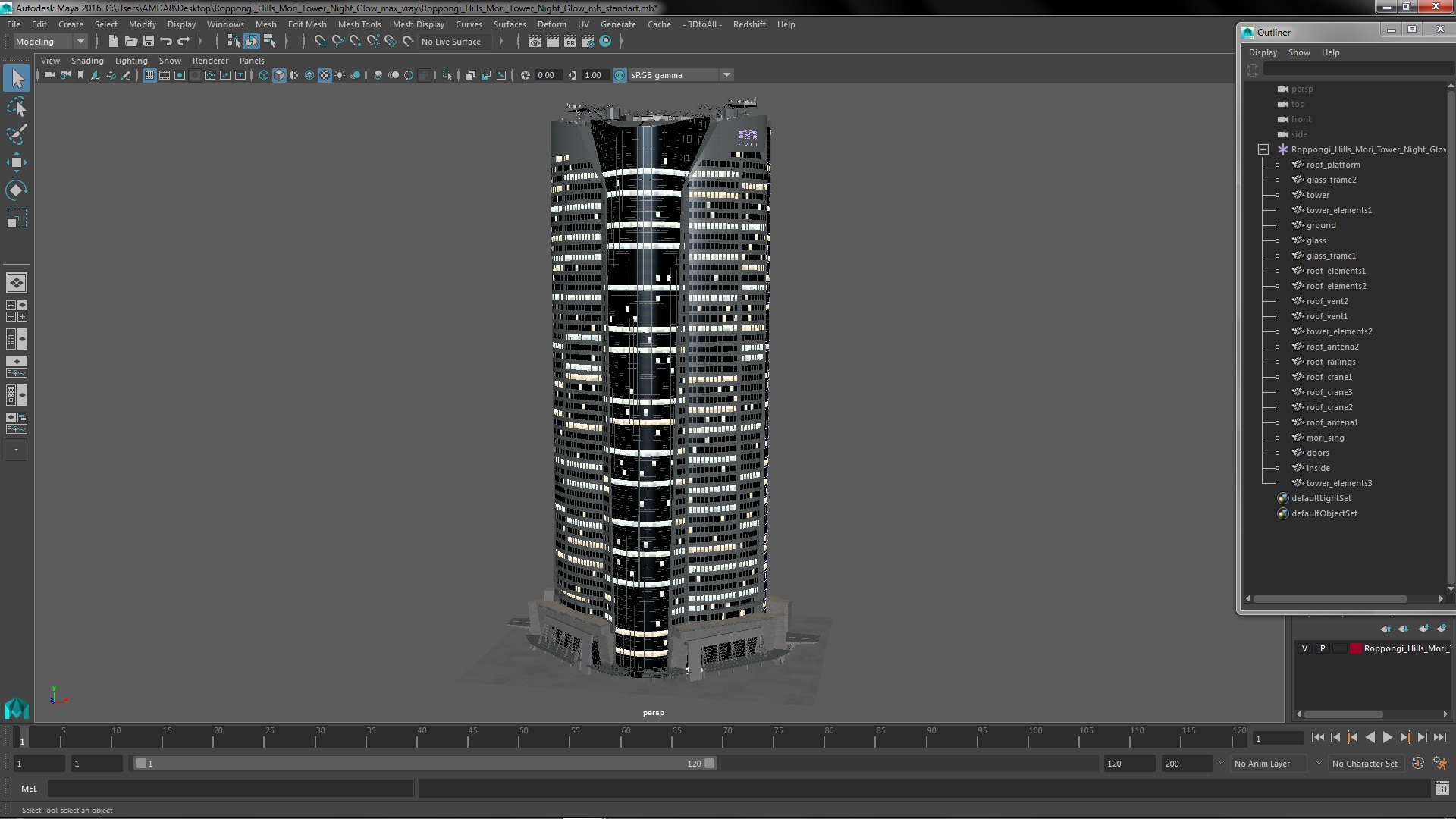Open the sRGB gamma view transform dropdown

(x=681, y=75)
